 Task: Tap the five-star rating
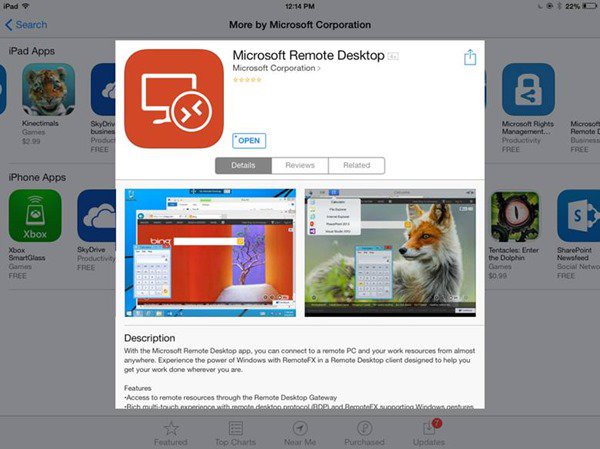click(248, 80)
